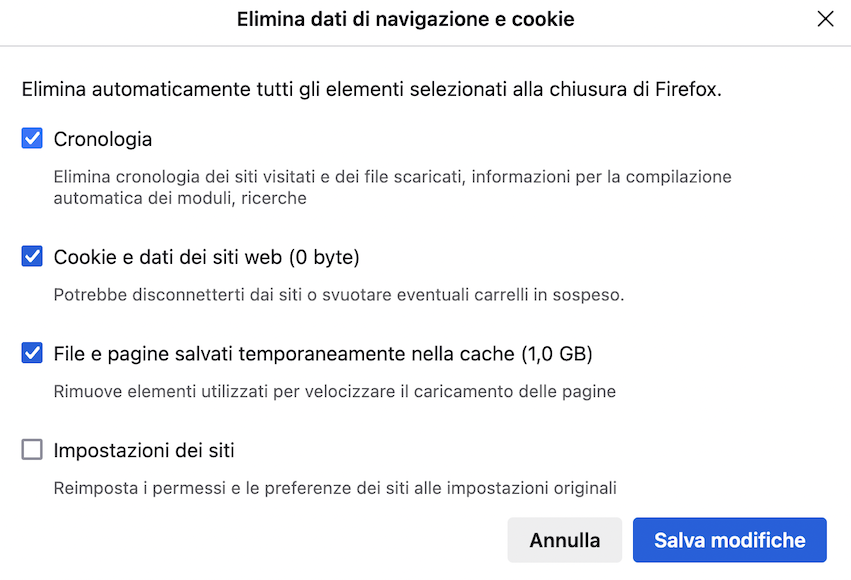Toggle the cookies deletion setting
The image size is (851, 580).
click(31, 256)
